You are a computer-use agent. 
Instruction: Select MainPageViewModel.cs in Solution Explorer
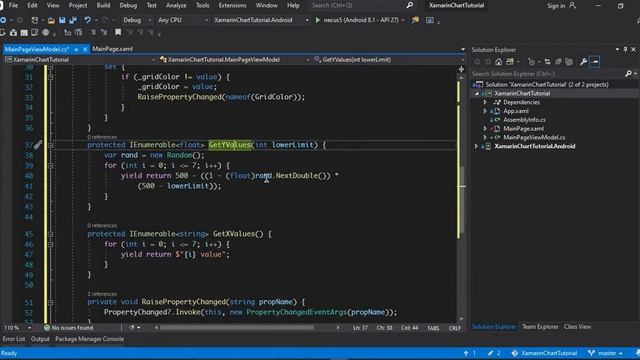pyautogui.click(x=534, y=138)
